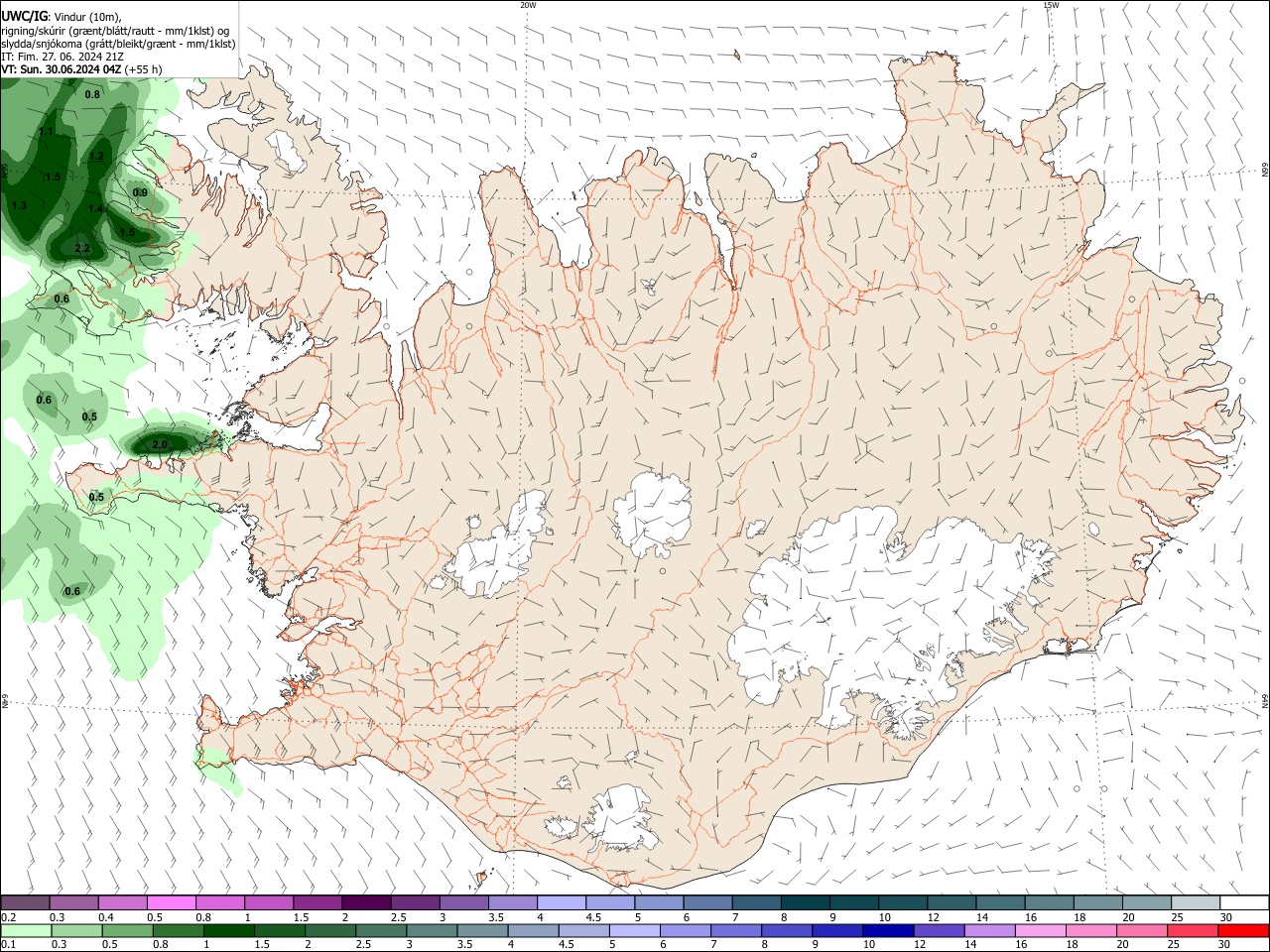Screen dimensions: 1270x952
Task: Select the 2.0 precipitation value on the map
Action: point(161,444)
